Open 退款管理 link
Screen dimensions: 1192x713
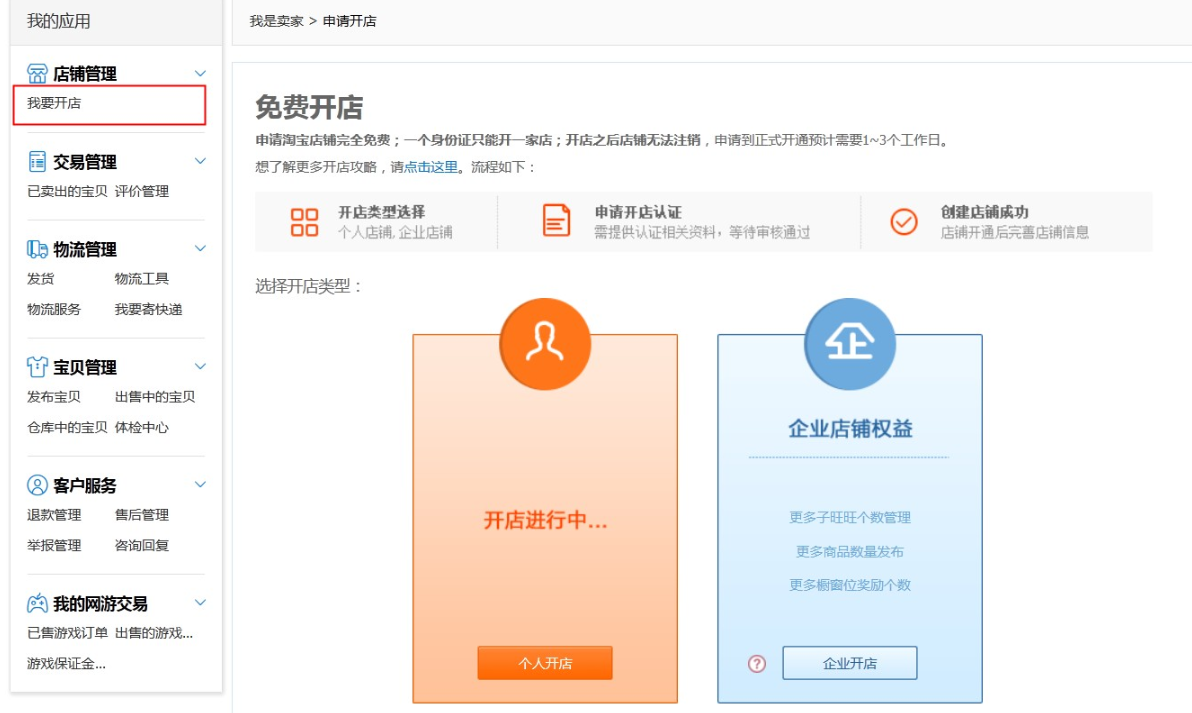point(54,515)
